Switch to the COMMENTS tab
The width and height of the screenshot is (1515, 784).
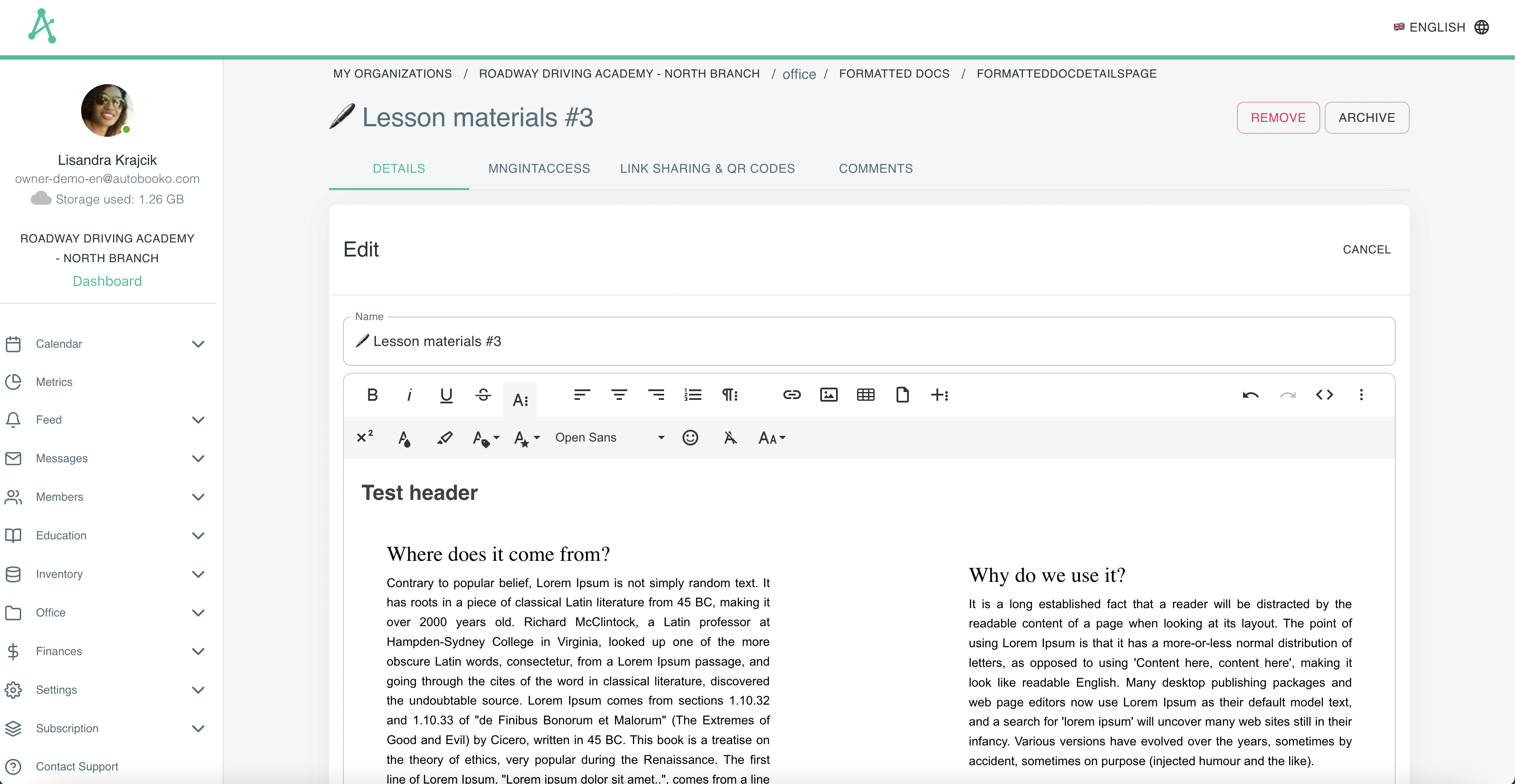(x=876, y=168)
